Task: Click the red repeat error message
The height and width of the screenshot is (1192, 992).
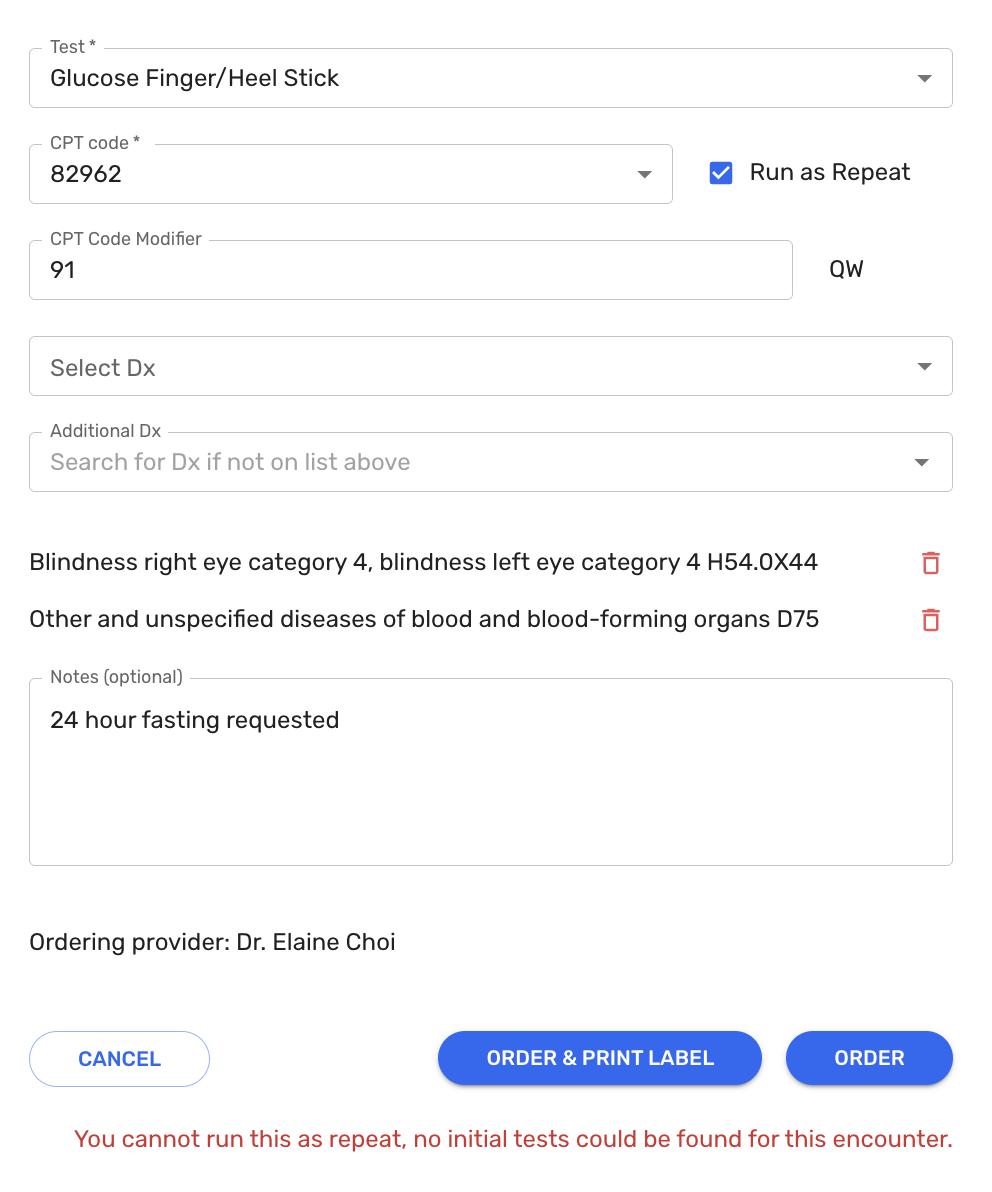Action: pos(513,1139)
